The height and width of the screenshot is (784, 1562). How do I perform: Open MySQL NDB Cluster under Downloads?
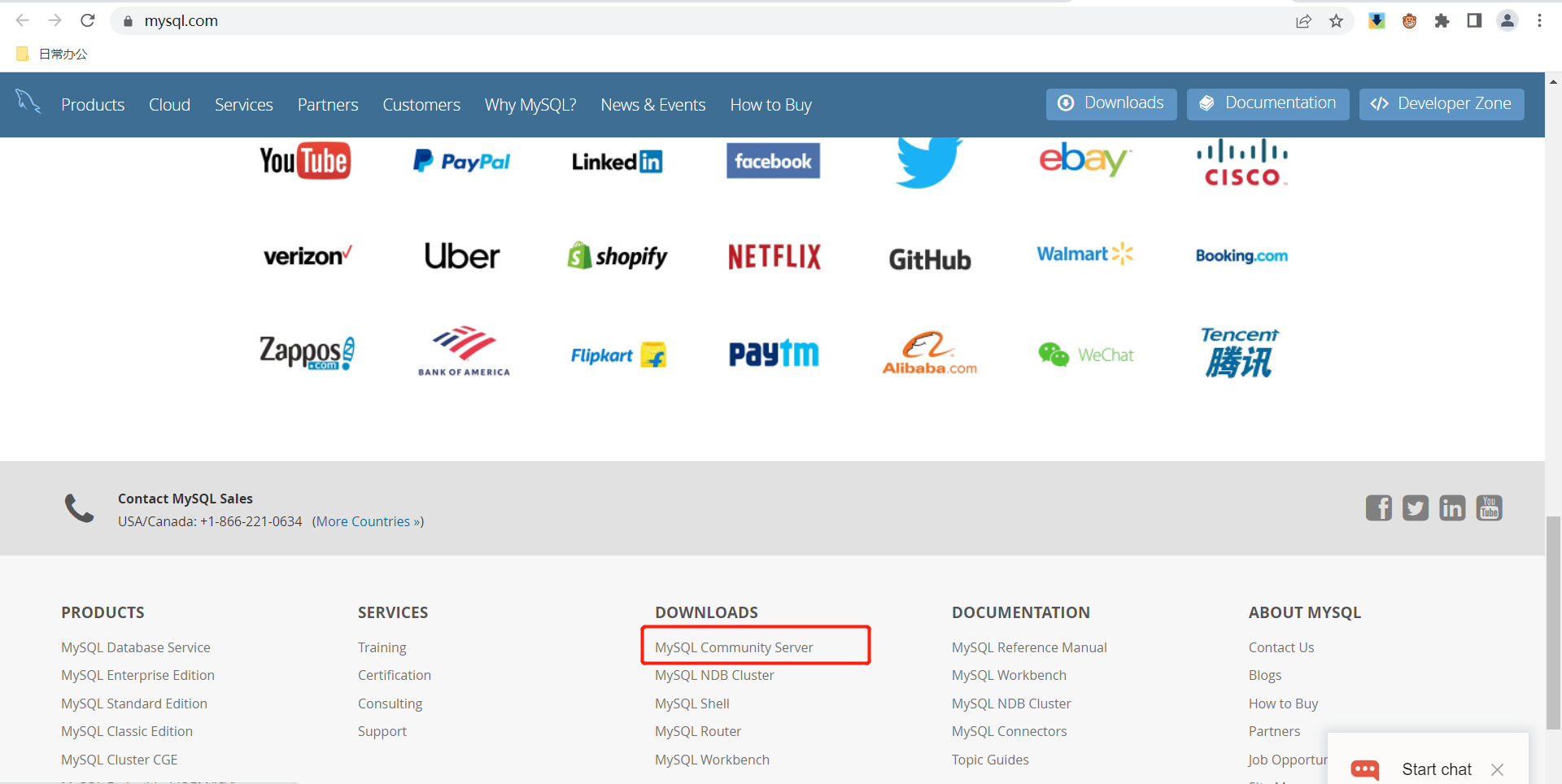click(714, 675)
